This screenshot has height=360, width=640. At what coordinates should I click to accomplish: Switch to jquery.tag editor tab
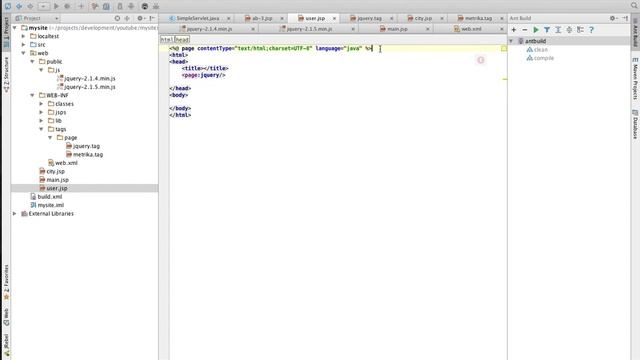369,18
